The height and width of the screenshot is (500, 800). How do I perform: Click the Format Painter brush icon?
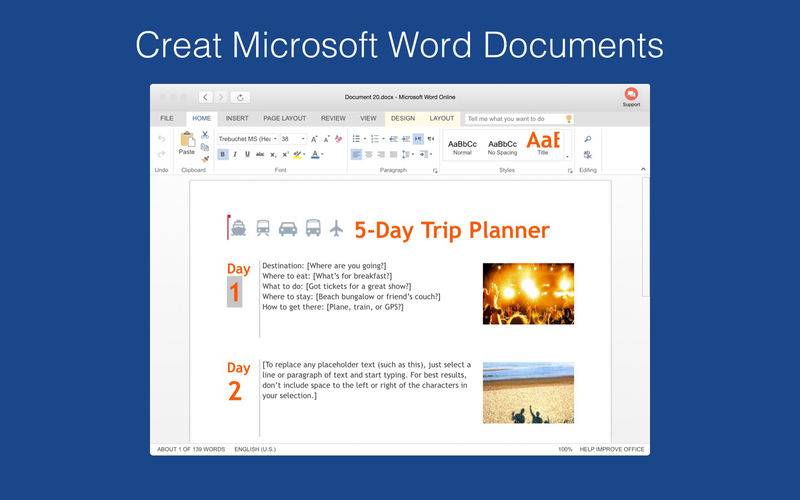pyautogui.click(x=205, y=159)
